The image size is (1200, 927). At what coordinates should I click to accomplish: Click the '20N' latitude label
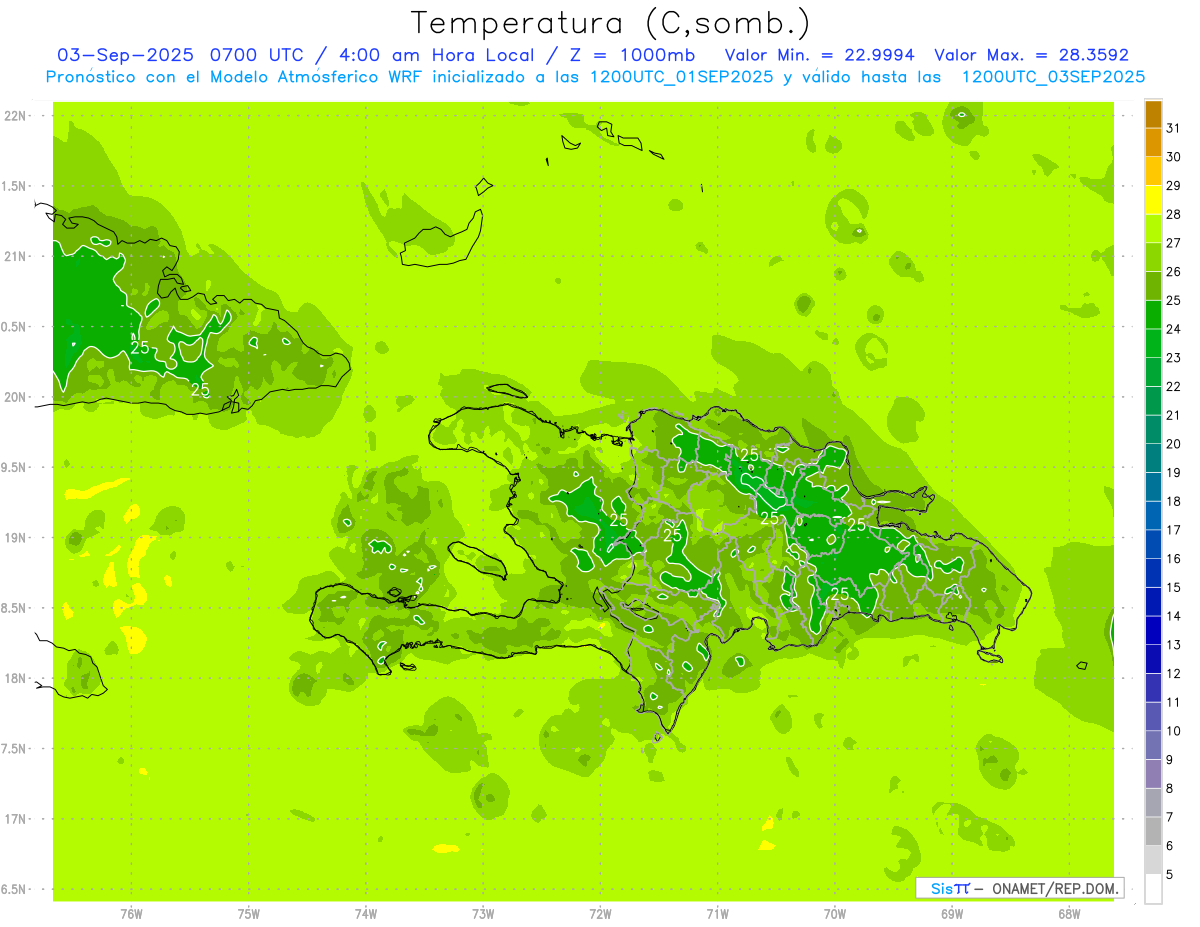16,397
